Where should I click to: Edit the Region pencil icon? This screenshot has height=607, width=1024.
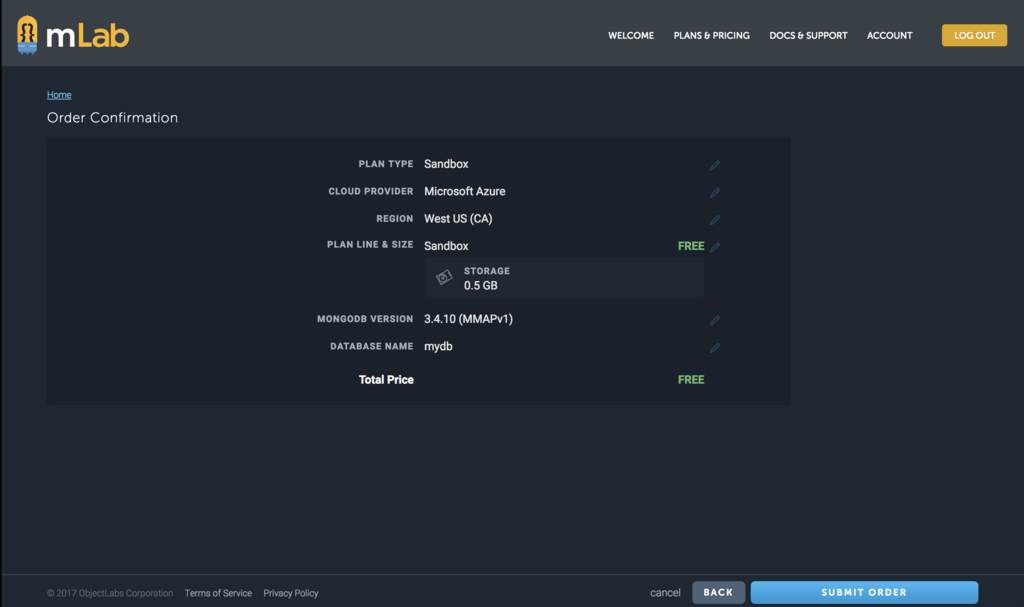click(x=714, y=220)
